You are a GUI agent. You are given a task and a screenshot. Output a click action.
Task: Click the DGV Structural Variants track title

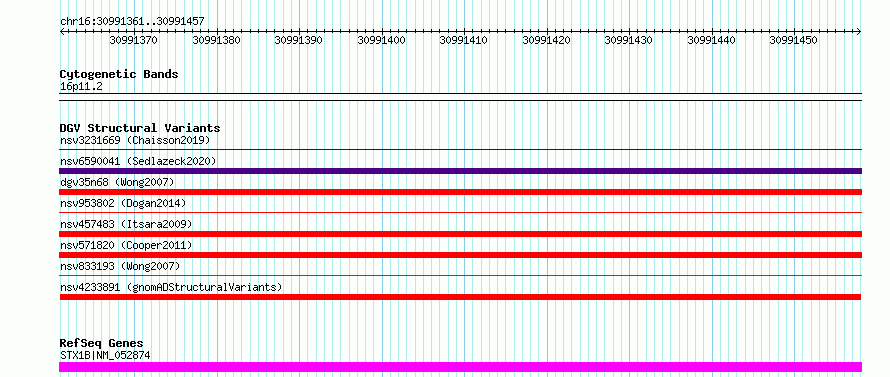point(140,128)
